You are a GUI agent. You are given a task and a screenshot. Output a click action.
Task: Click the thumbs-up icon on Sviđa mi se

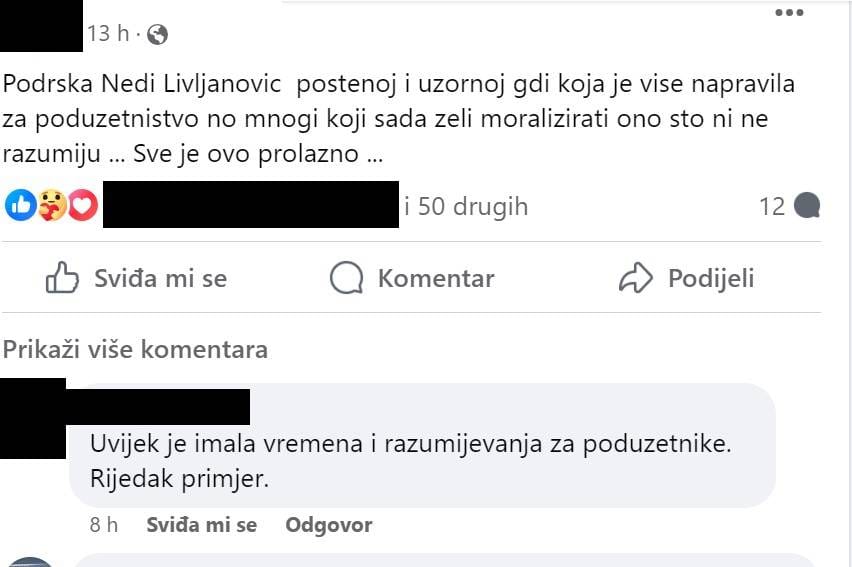click(x=63, y=278)
